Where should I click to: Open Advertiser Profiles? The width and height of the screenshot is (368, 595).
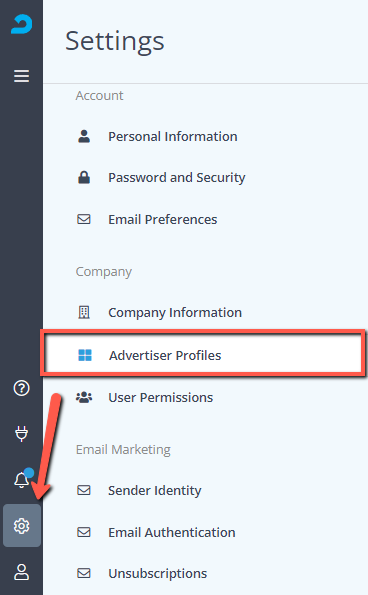point(203,353)
